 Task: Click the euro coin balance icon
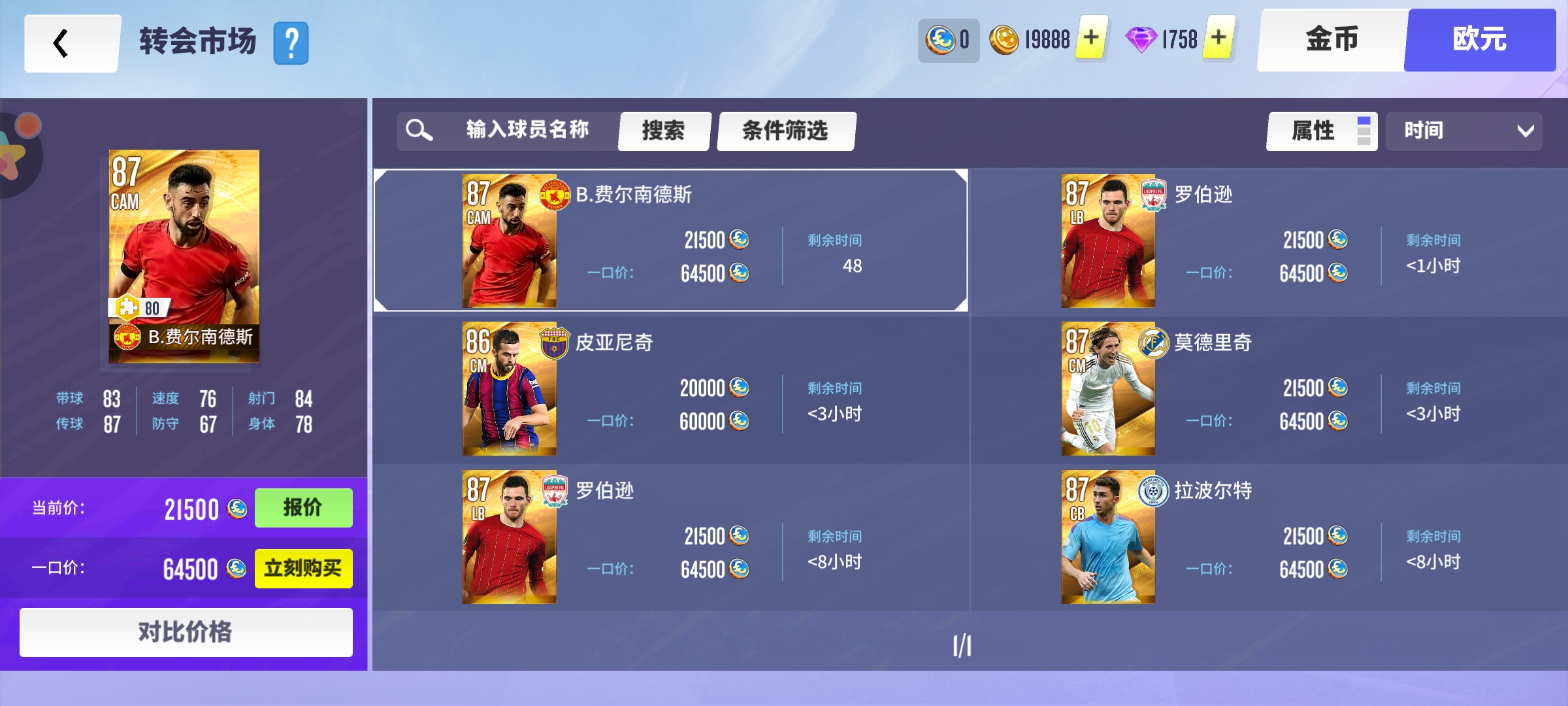940,40
